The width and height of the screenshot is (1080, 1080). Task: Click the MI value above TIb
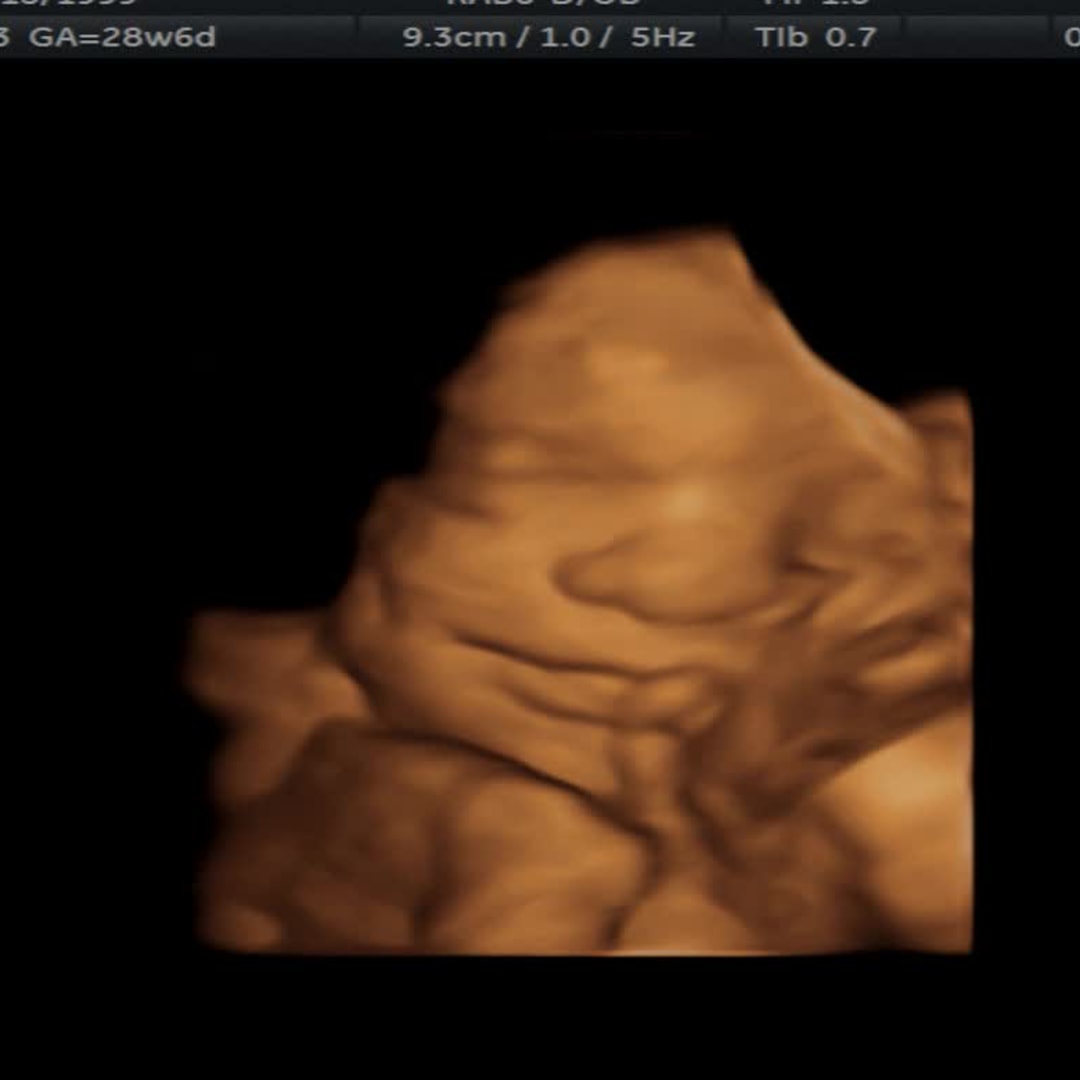[x=815, y=4]
